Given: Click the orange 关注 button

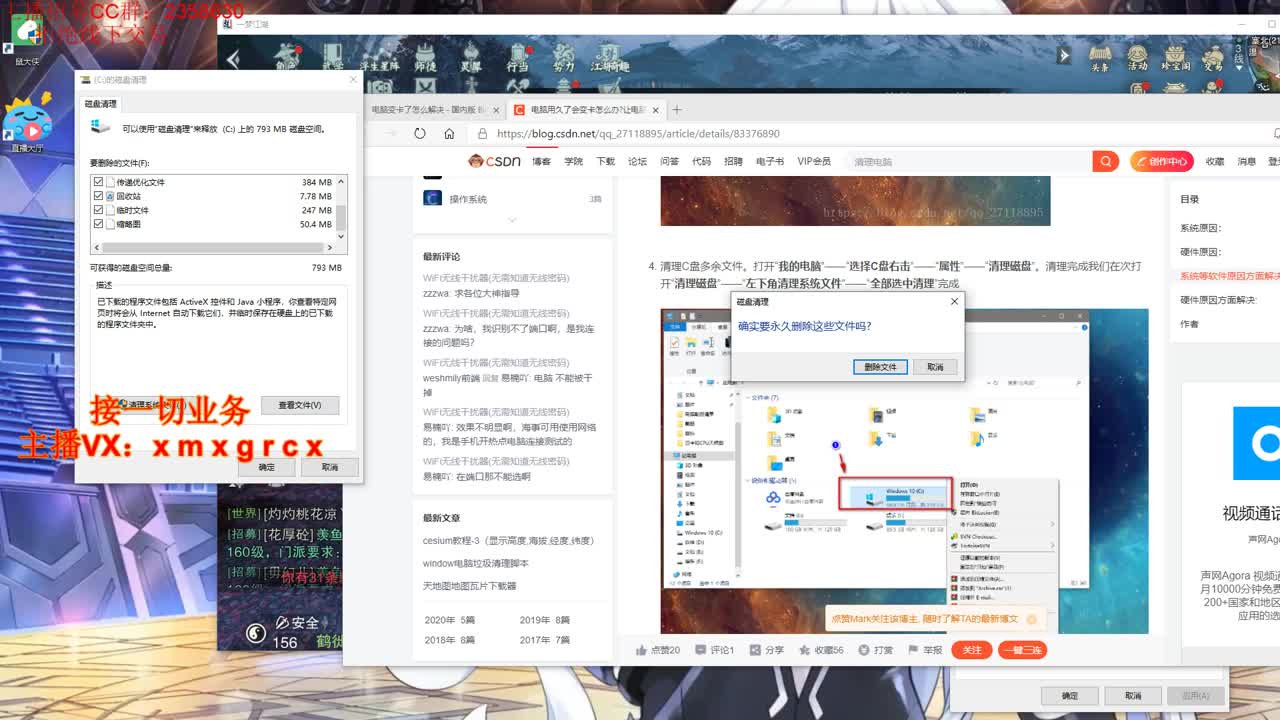Looking at the screenshot, I should 971,650.
